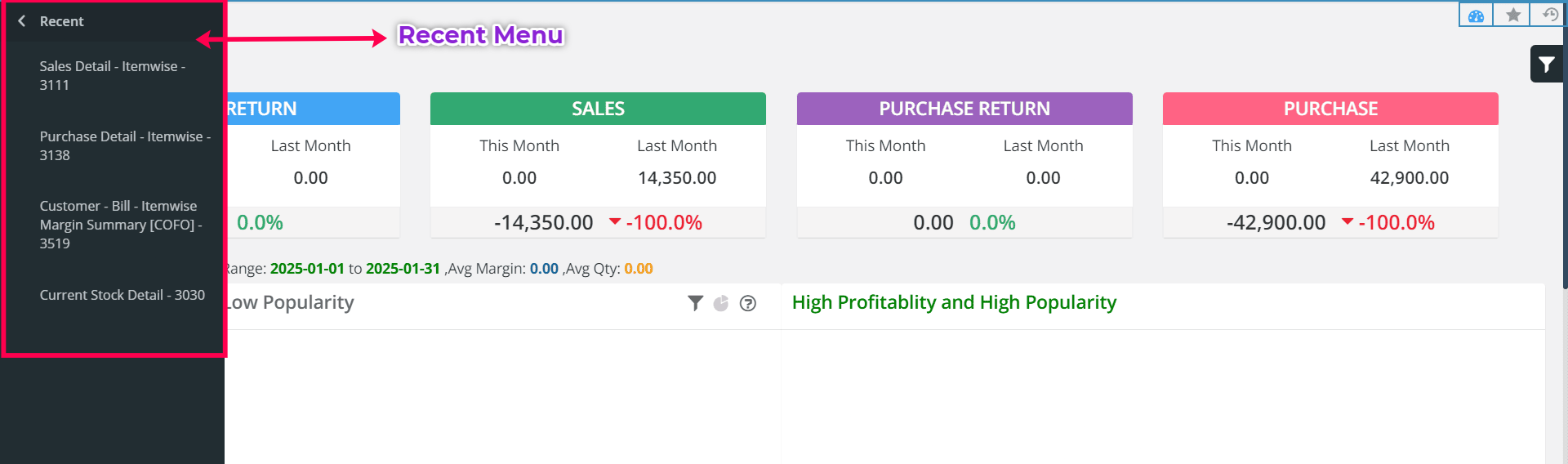Screen dimensions: 1568x464
Task: Click the range end date 2025-01-31
Action: click(403, 269)
